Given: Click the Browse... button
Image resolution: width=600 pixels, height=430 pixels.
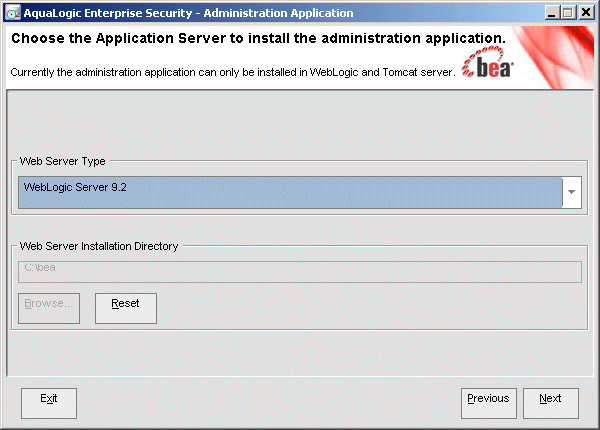Looking at the screenshot, I should click(x=49, y=308).
